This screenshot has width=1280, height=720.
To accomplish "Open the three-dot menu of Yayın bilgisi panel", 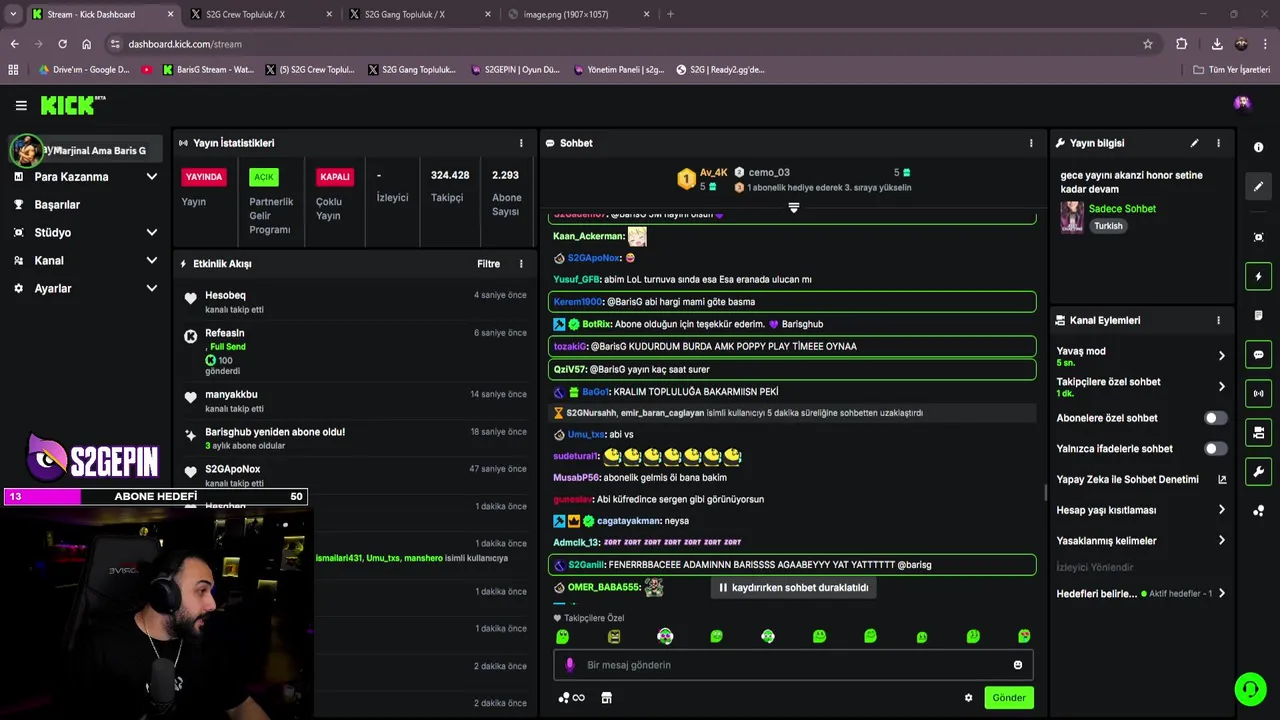I will point(1218,143).
